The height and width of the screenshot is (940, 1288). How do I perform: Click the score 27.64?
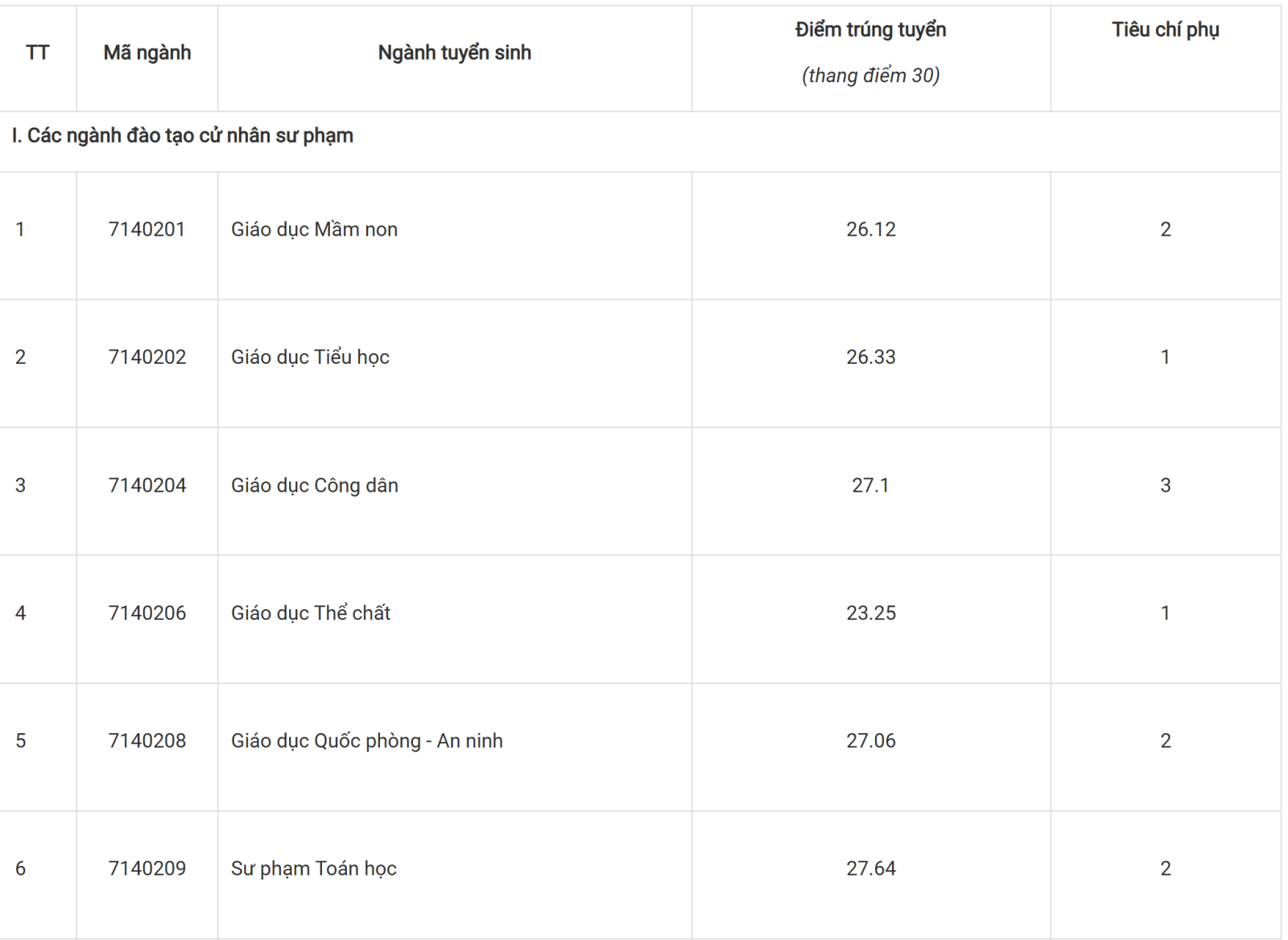(x=871, y=868)
